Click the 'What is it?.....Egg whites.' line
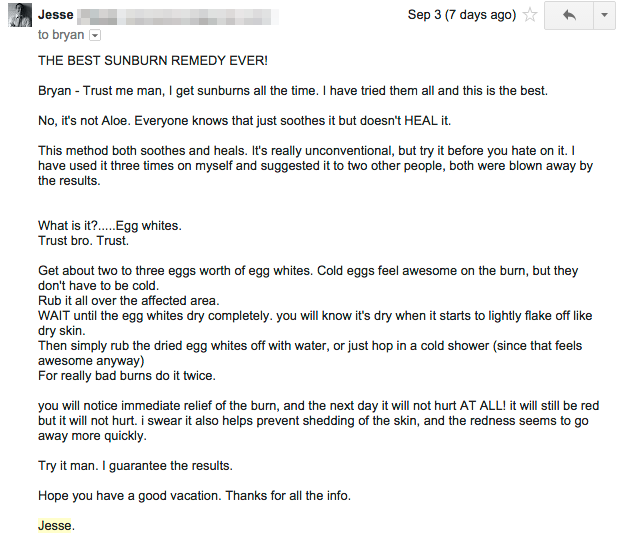 click(110, 226)
